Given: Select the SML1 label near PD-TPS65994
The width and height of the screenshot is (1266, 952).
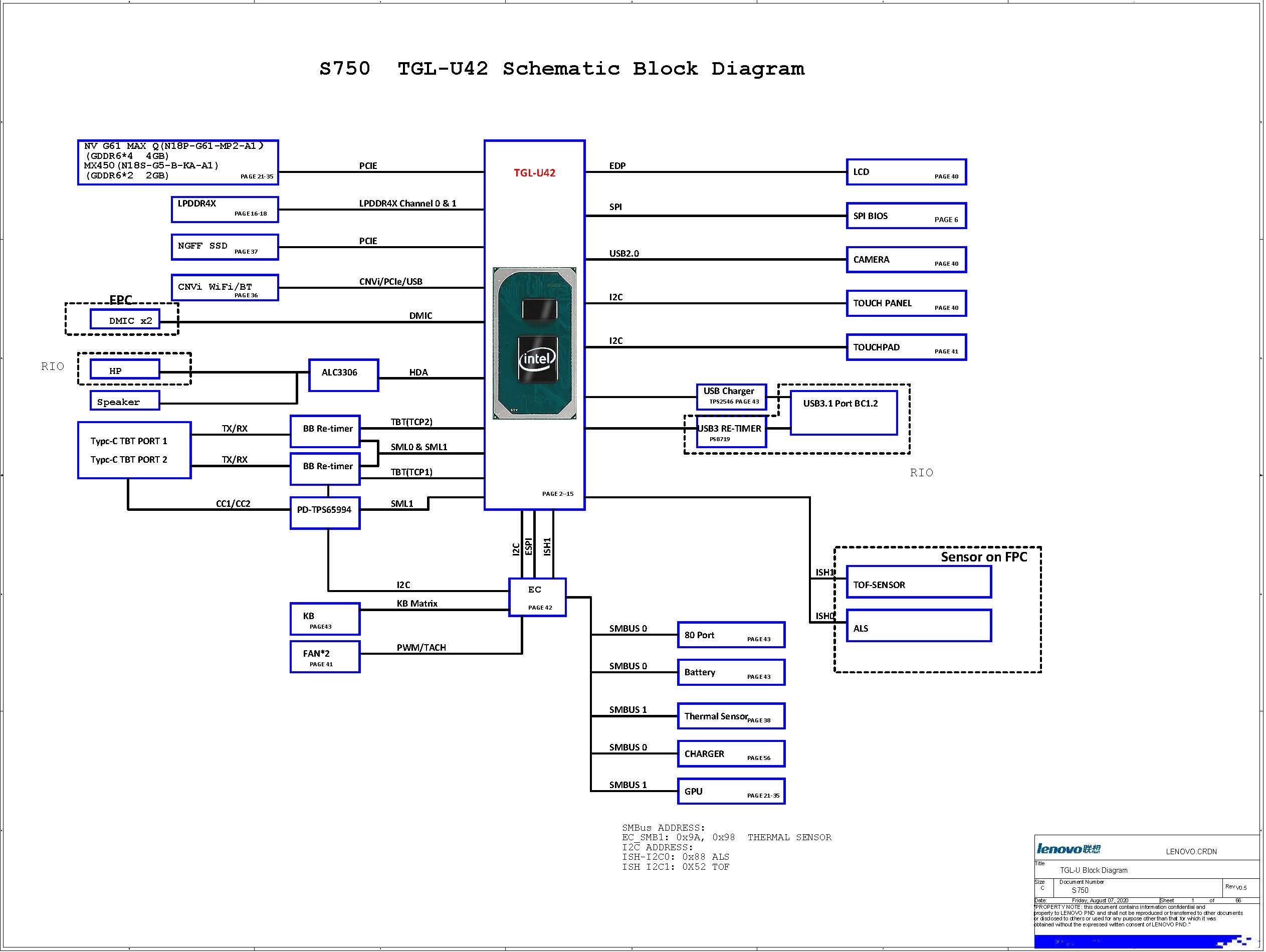Looking at the screenshot, I should pyautogui.click(x=402, y=504).
